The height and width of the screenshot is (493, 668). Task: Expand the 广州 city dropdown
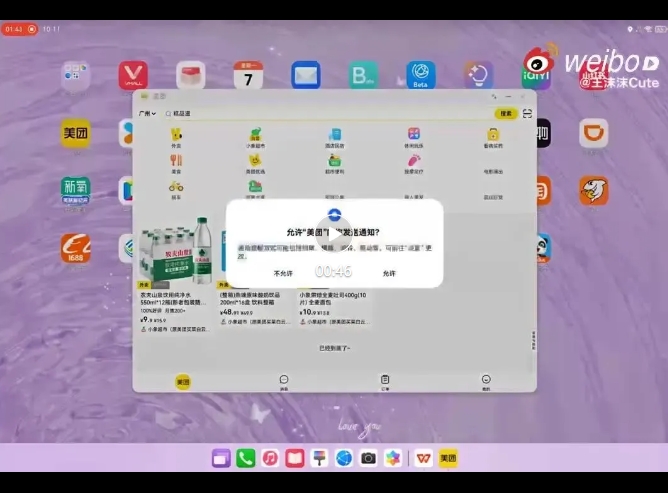click(x=148, y=114)
